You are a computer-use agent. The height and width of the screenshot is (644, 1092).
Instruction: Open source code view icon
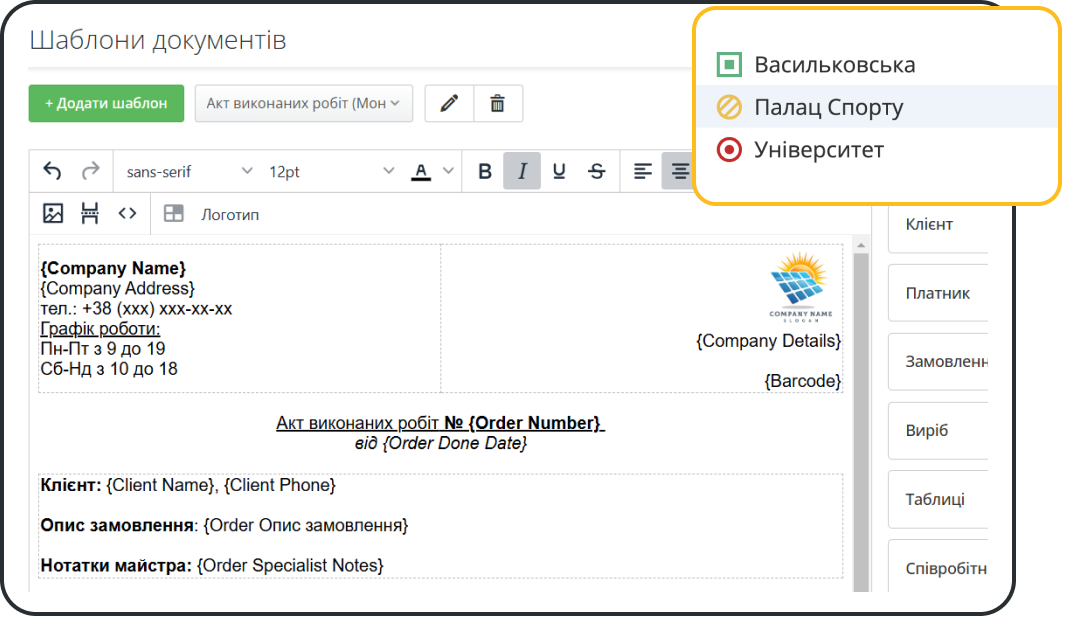pyautogui.click(x=127, y=213)
